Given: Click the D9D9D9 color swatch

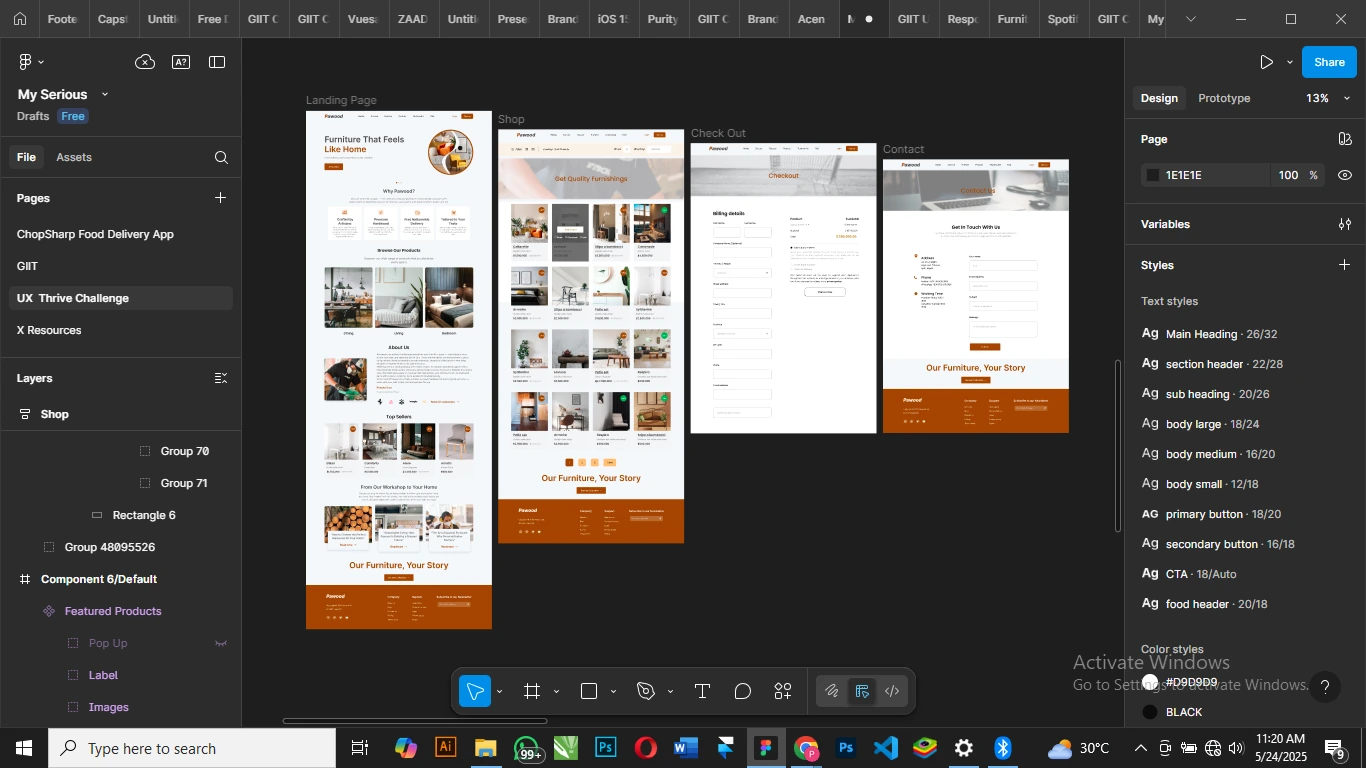Looking at the screenshot, I should [x=1151, y=681].
